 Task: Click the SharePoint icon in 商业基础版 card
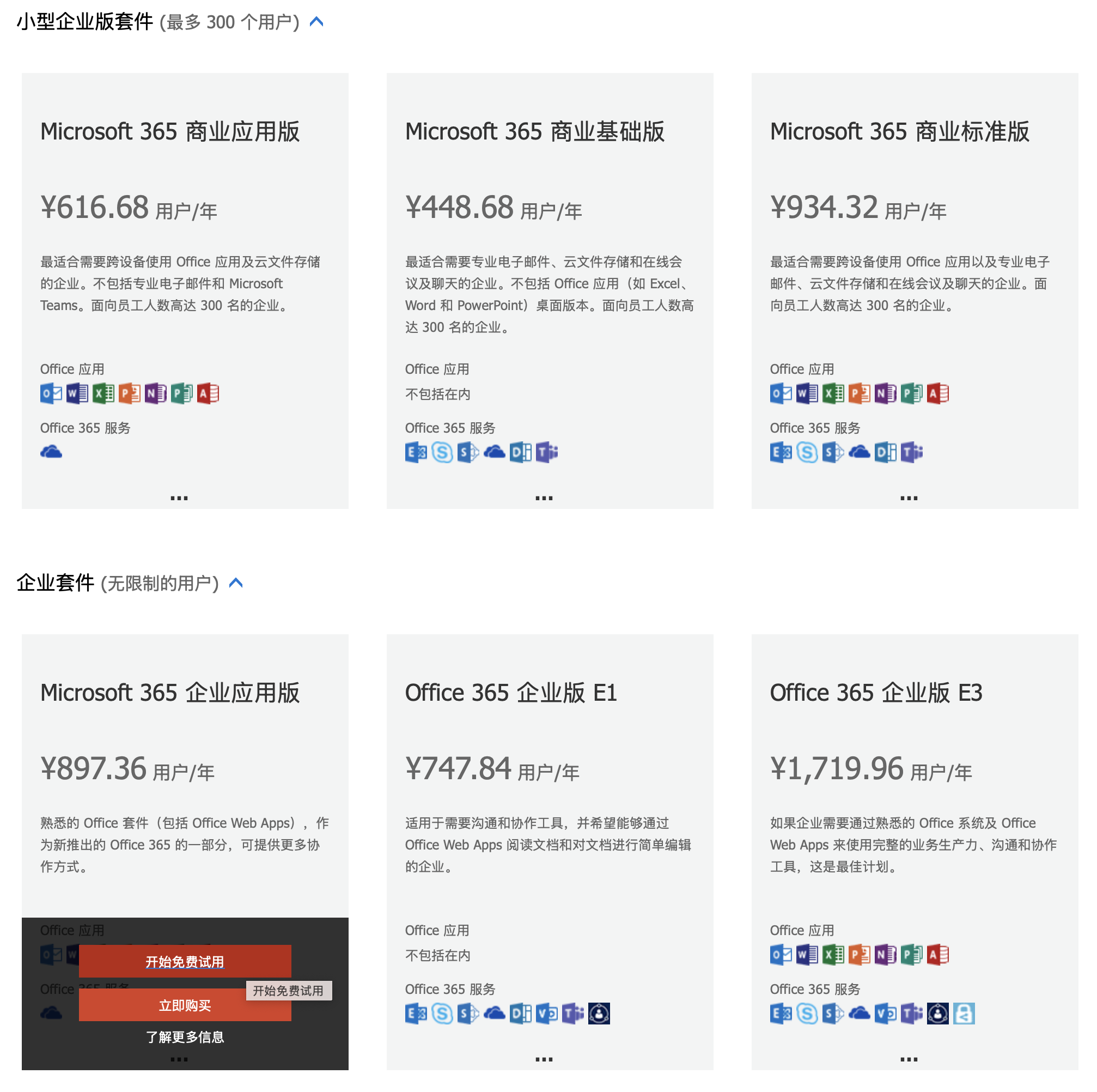pyautogui.click(x=468, y=452)
